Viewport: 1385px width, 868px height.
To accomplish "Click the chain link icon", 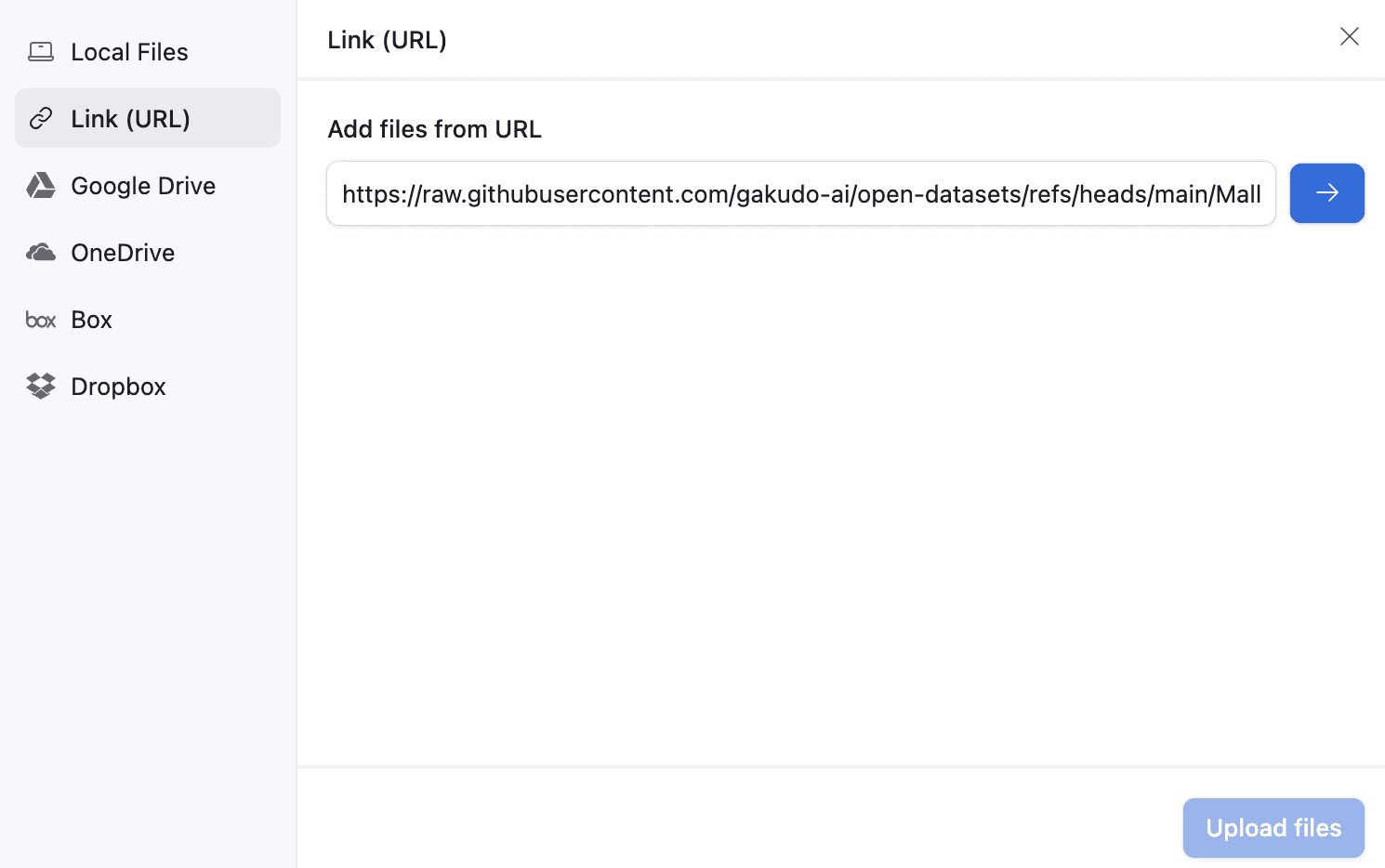I will 41,118.
